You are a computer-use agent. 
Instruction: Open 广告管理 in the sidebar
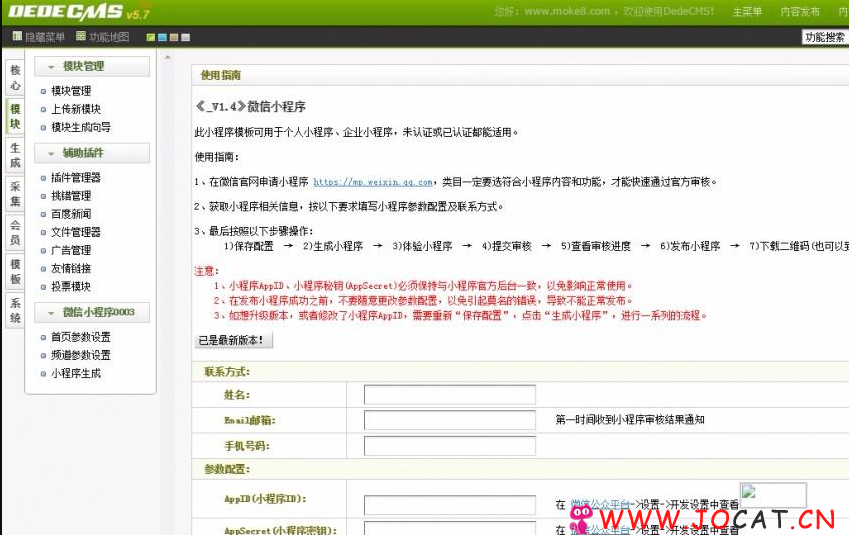tap(71, 250)
